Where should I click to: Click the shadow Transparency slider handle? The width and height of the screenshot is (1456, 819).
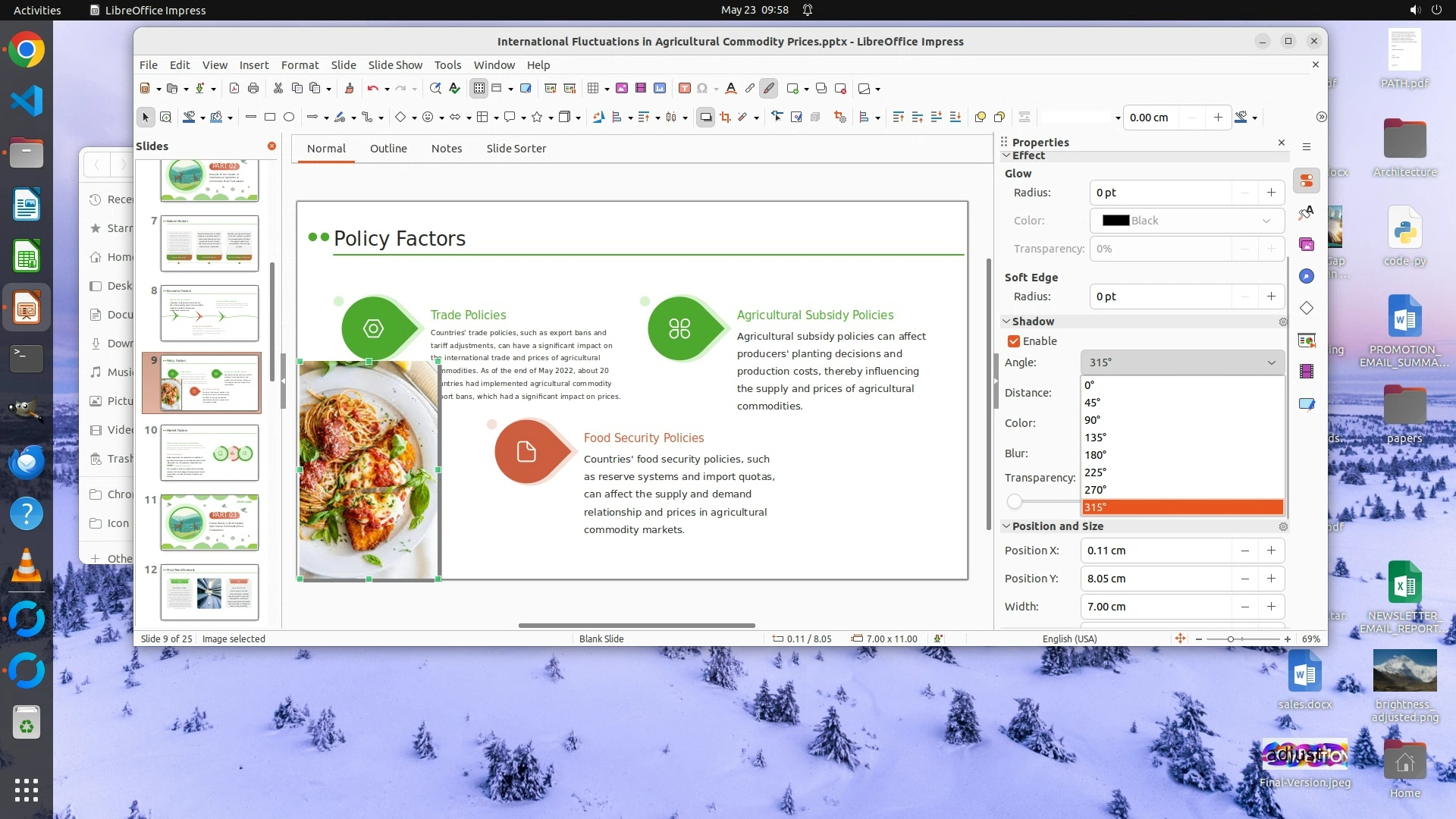(x=1015, y=501)
